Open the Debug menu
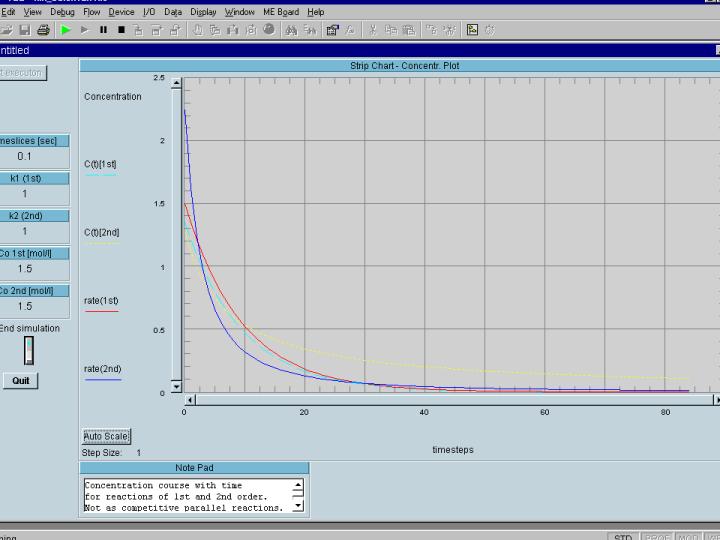 coord(62,12)
